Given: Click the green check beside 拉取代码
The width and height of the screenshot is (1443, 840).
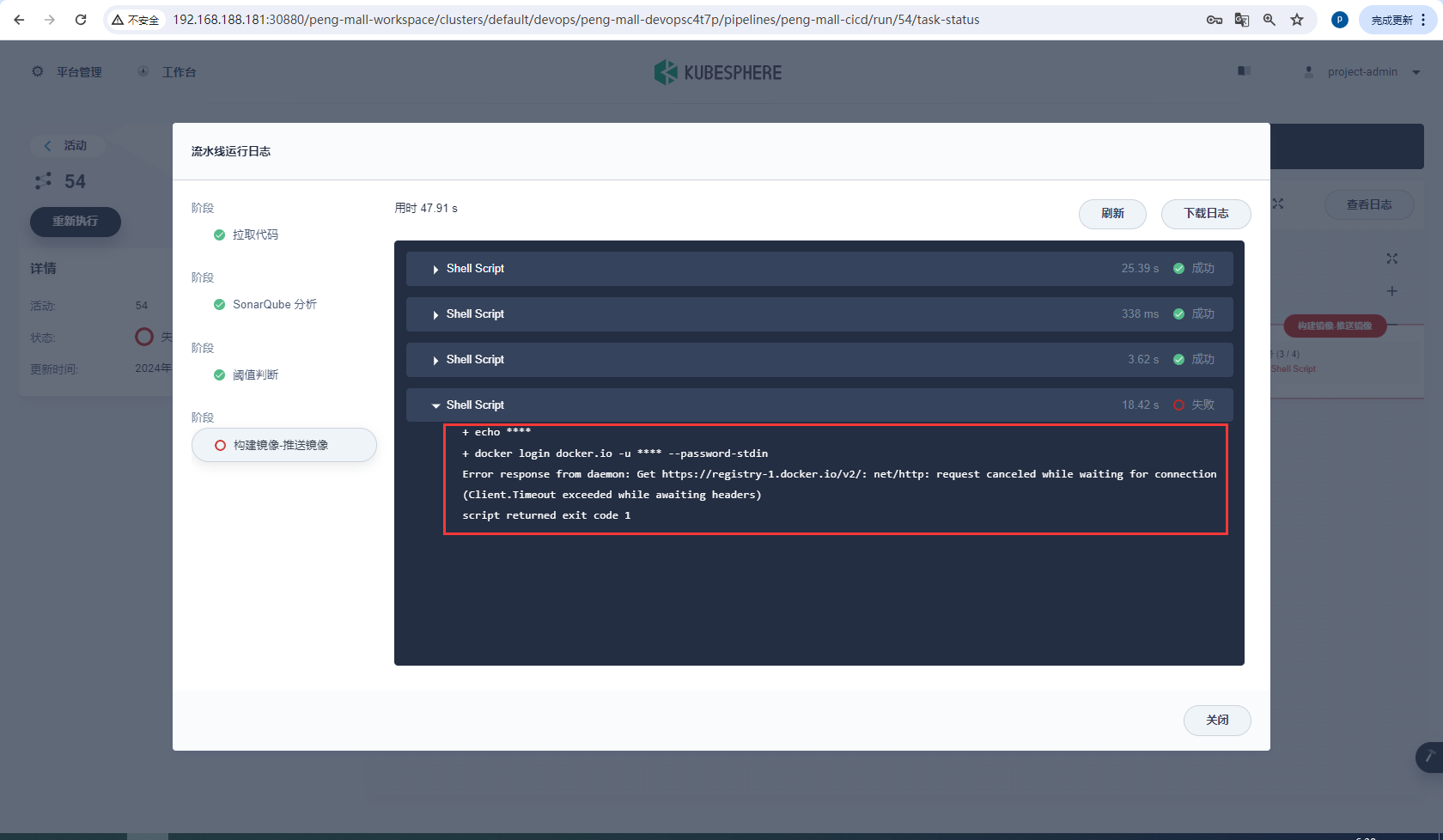Looking at the screenshot, I should click(x=219, y=234).
